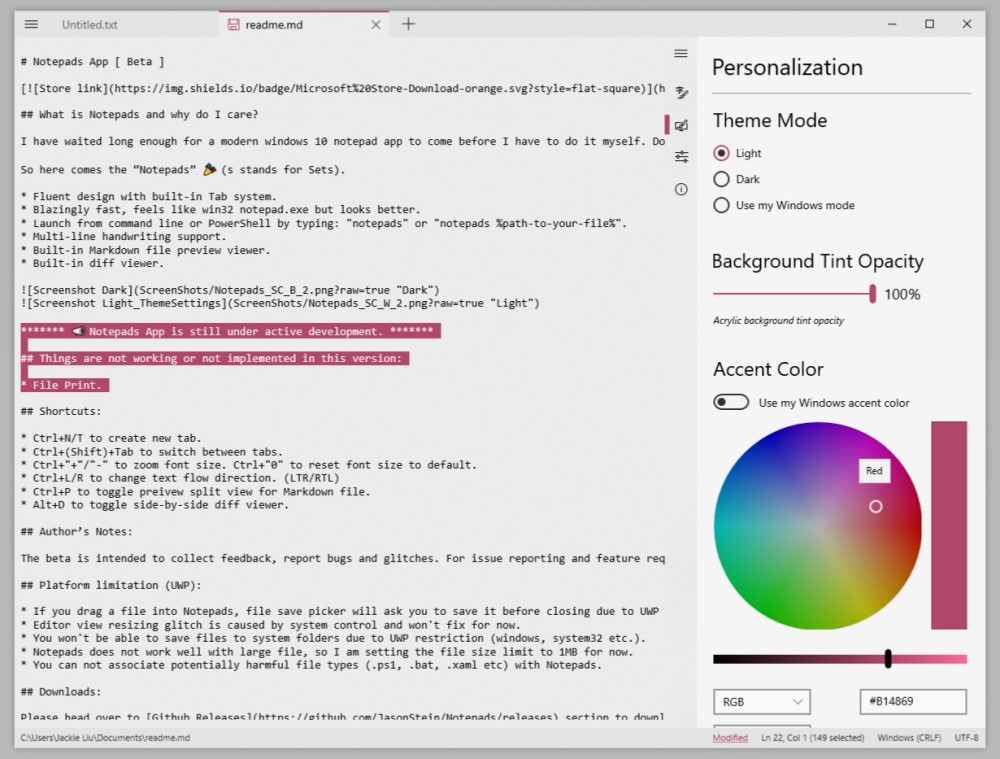The width and height of the screenshot is (1000, 759).
Task: Click the color wheel selector circle
Action: click(x=876, y=506)
